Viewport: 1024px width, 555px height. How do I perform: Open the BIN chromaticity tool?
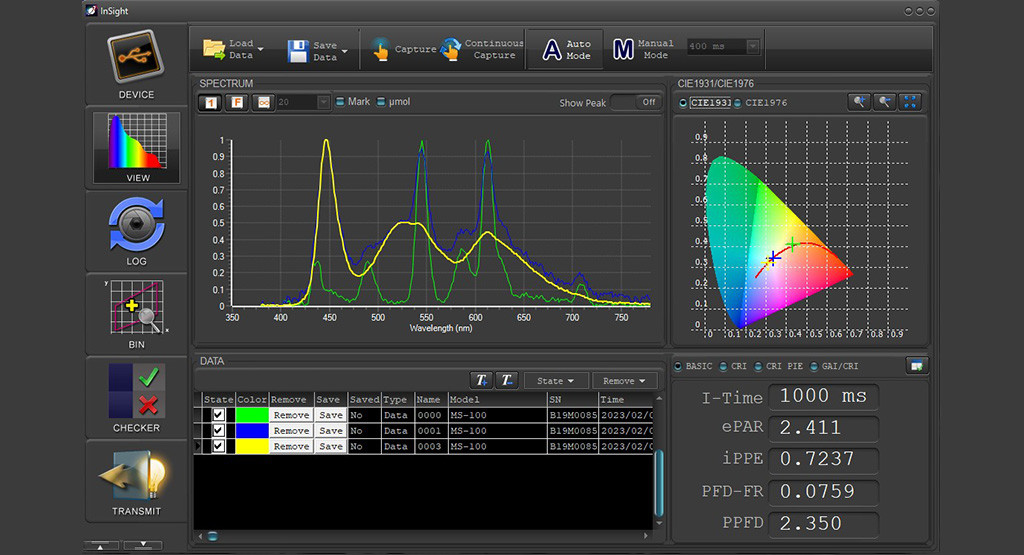[136, 309]
